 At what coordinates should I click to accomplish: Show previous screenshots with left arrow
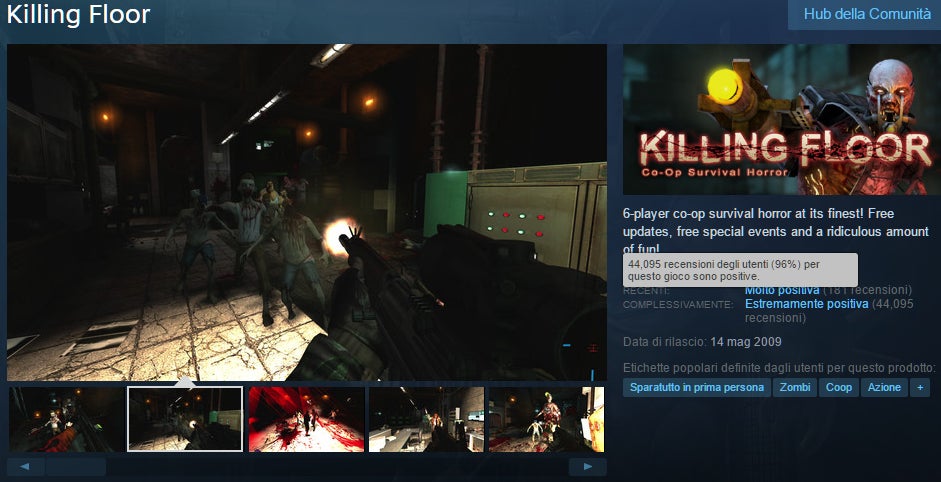pos(26,466)
